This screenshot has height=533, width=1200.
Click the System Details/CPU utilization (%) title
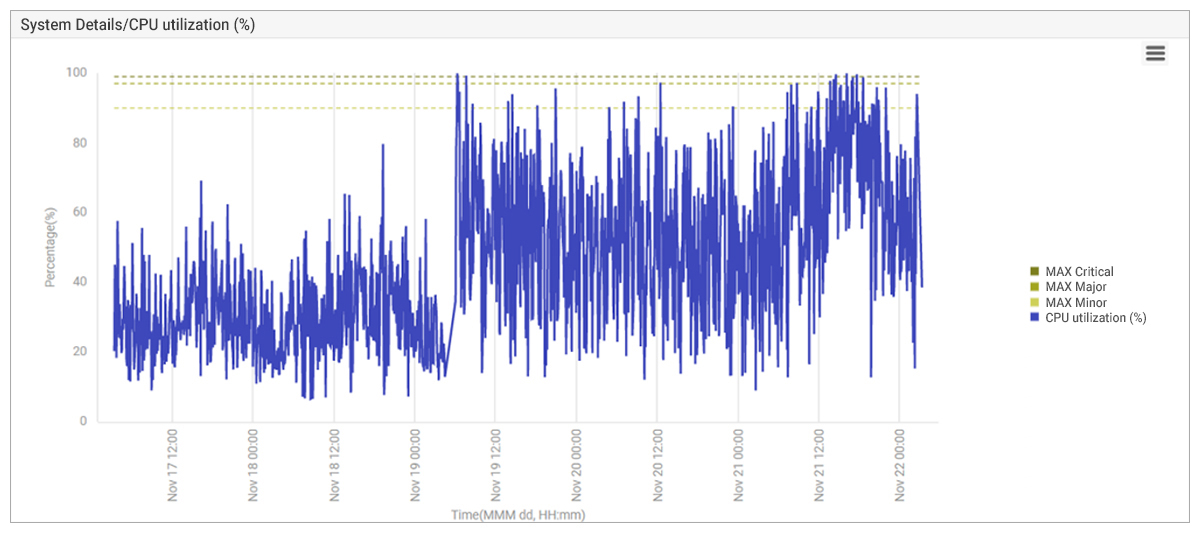click(138, 25)
